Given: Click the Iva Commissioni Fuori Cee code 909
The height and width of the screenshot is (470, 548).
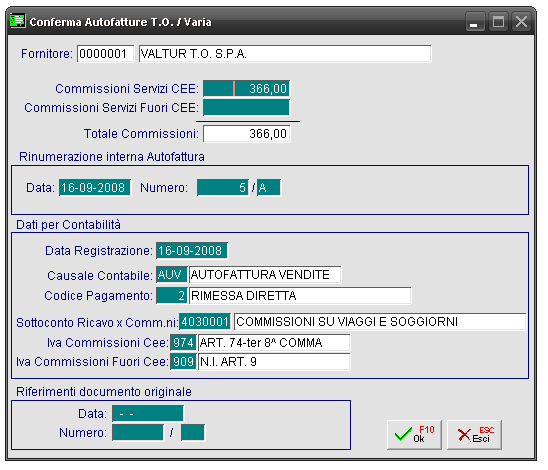Looking at the screenshot, I should pos(183,361).
